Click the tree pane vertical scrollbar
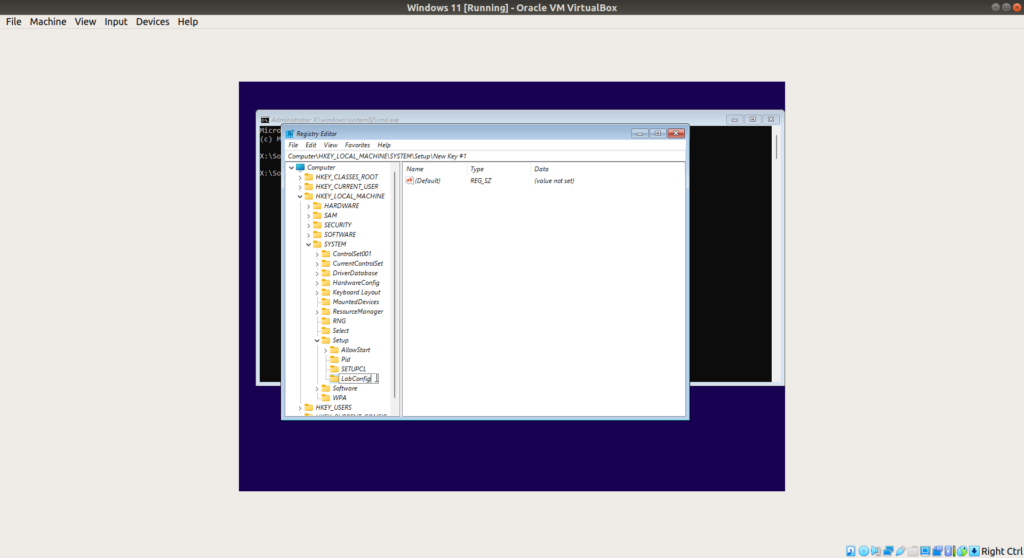 [395, 284]
